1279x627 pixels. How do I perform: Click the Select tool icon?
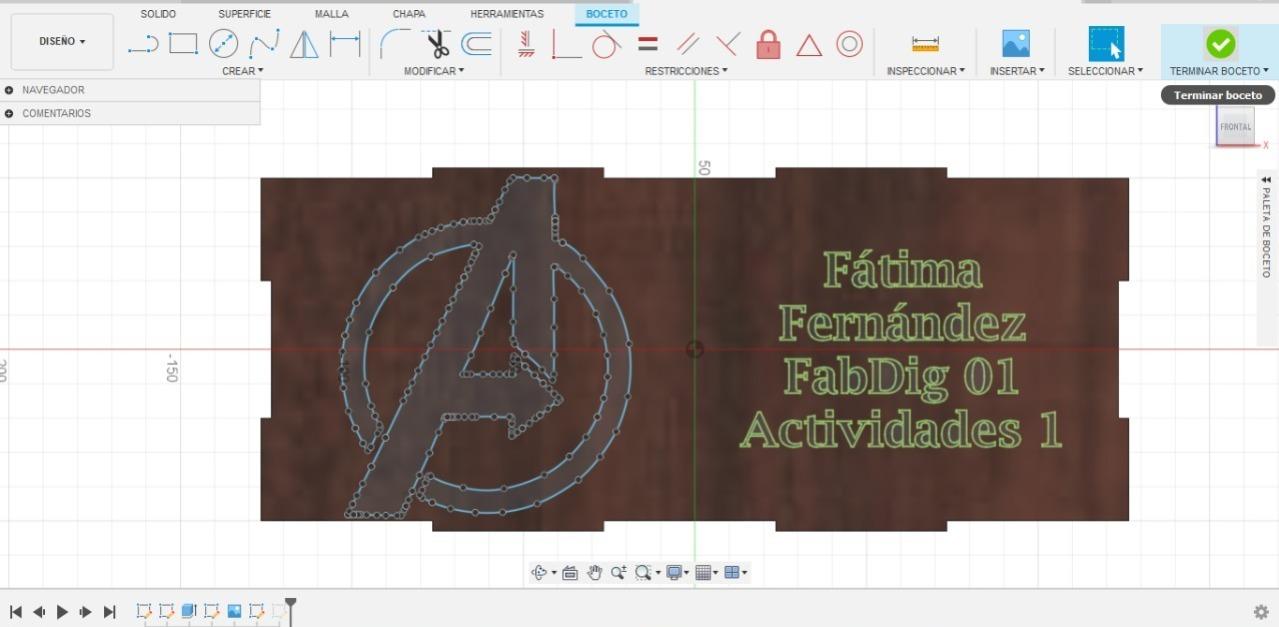pyautogui.click(x=1106, y=44)
